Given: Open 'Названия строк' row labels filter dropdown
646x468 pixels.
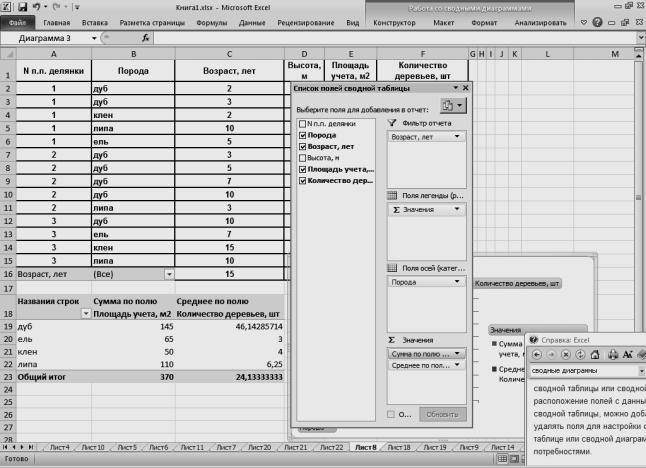Looking at the screenshot, I should click(86, 314).
